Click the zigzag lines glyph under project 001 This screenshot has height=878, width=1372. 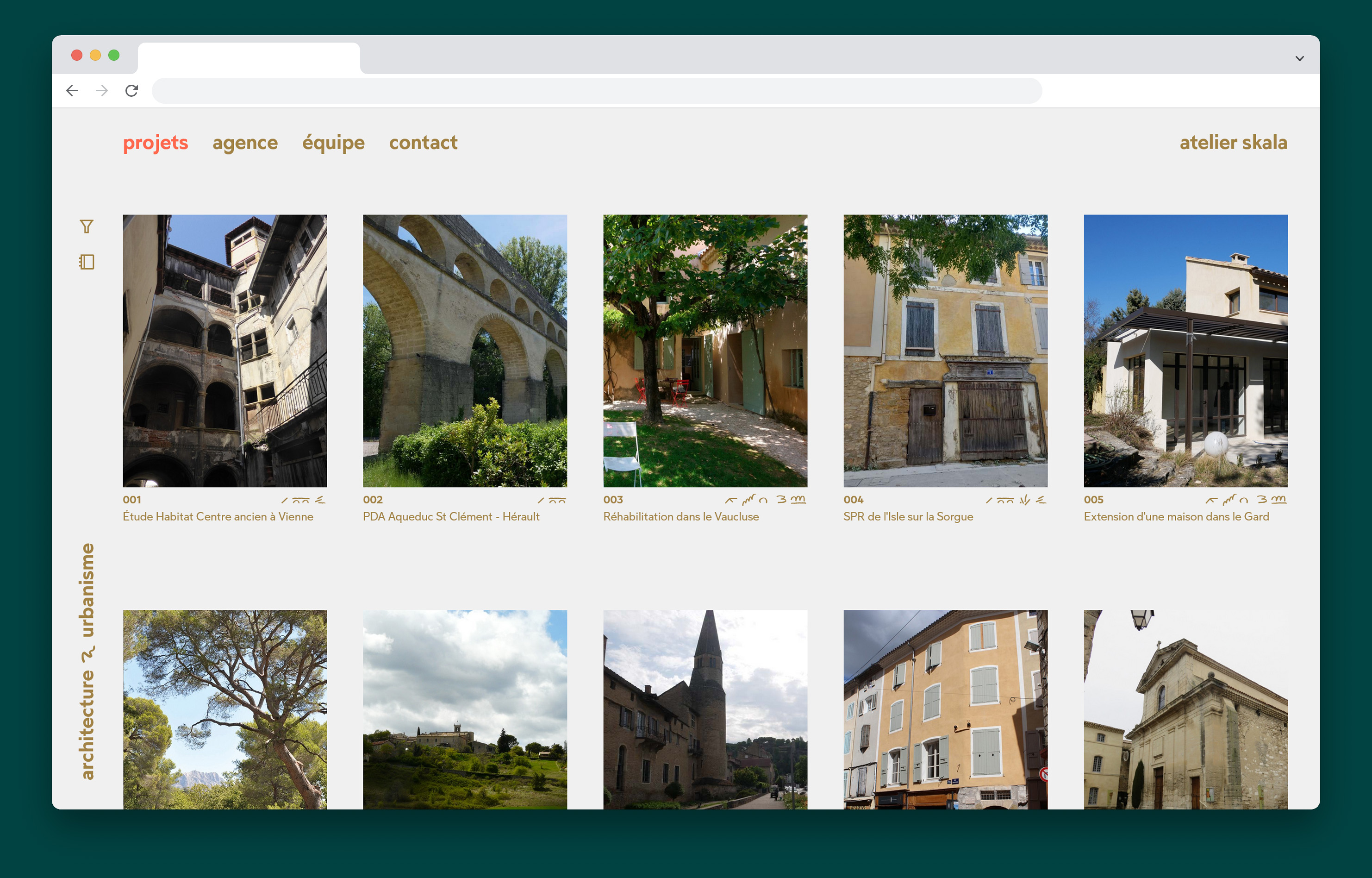(x=320, y=500)
